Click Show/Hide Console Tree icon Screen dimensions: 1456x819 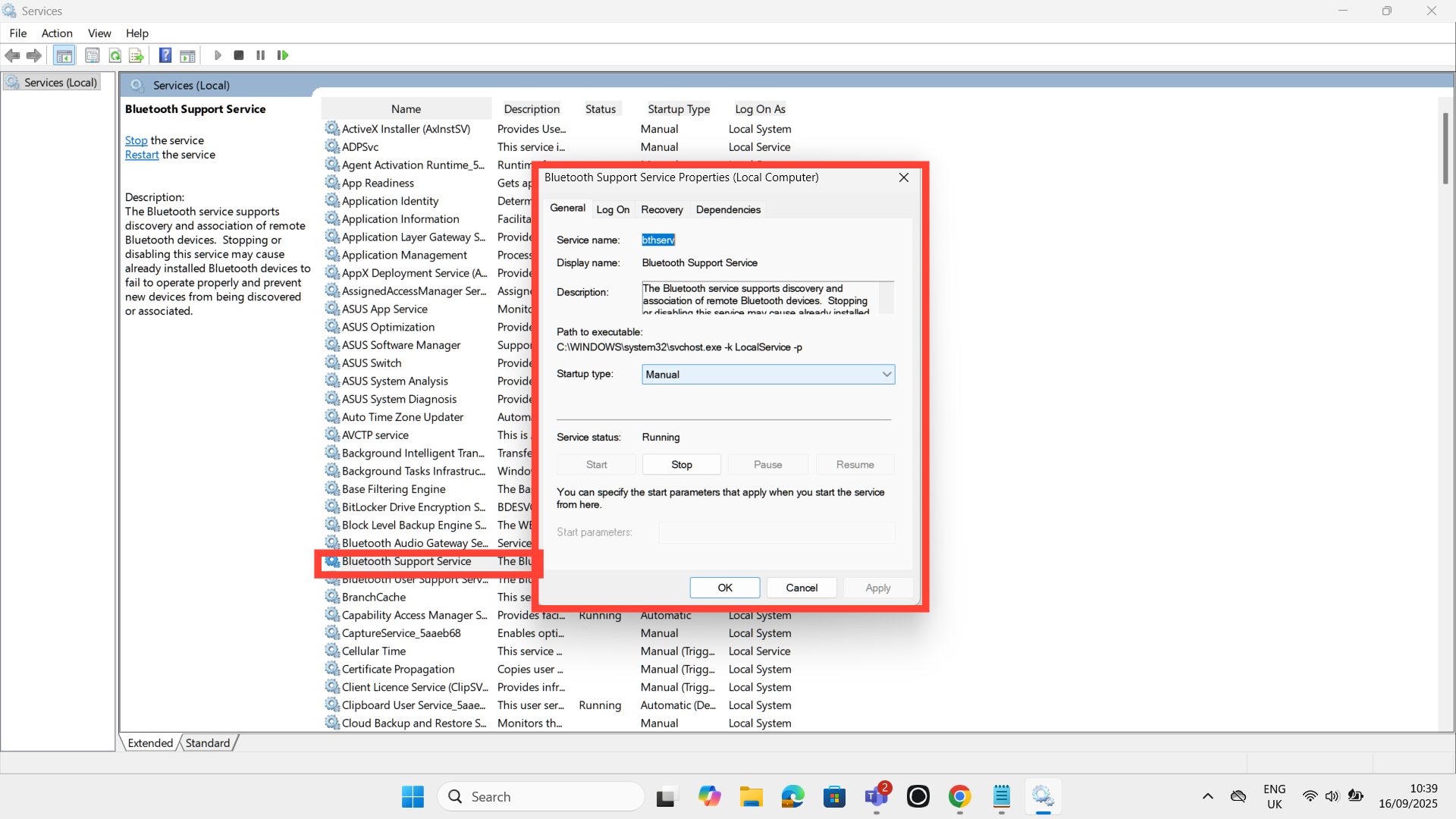(x=64, y=55)
